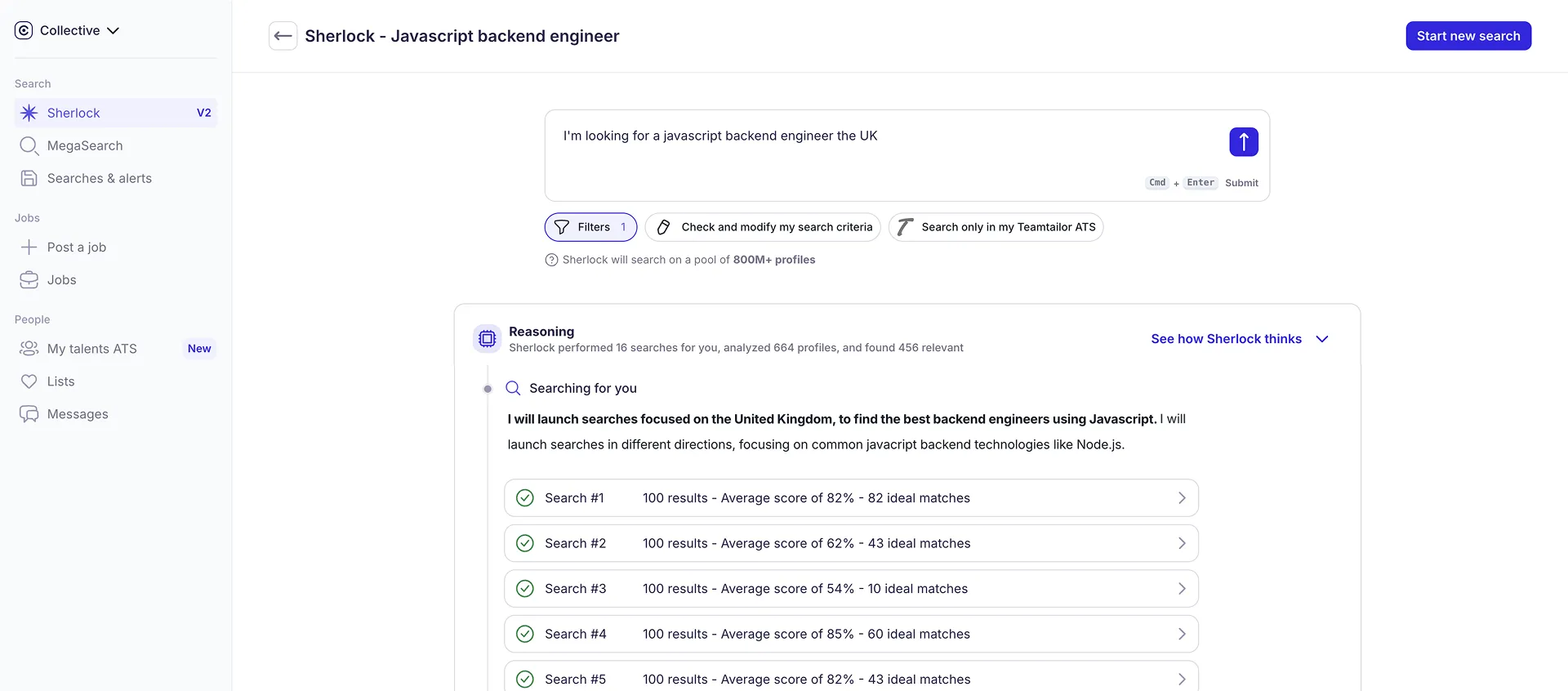Click the question-mark help icon near pool info
1568x691 pixels.
coord(551,260)
